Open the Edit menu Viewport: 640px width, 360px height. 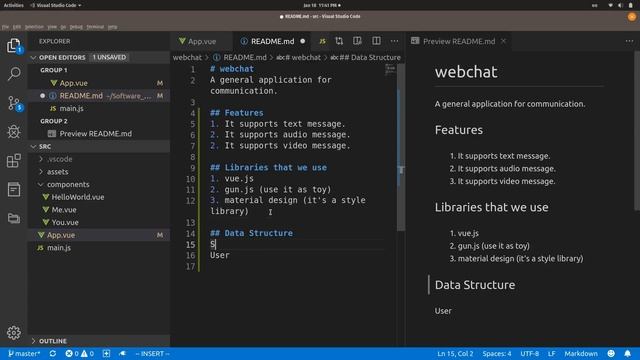pyautogui.click(x=17, y=27)
